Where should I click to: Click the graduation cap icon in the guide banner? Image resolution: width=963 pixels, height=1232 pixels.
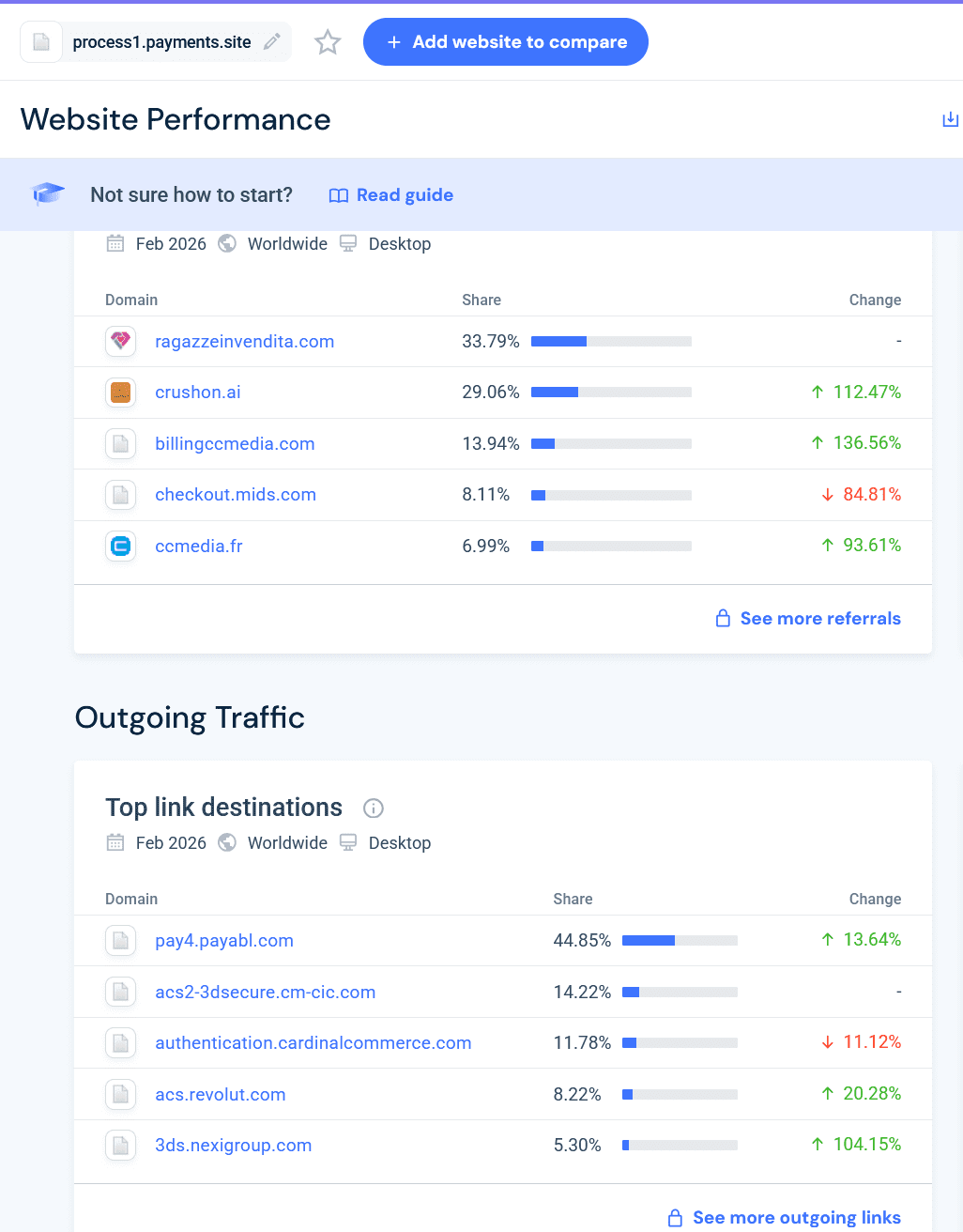pyautogui.click(x=48, y=194)
